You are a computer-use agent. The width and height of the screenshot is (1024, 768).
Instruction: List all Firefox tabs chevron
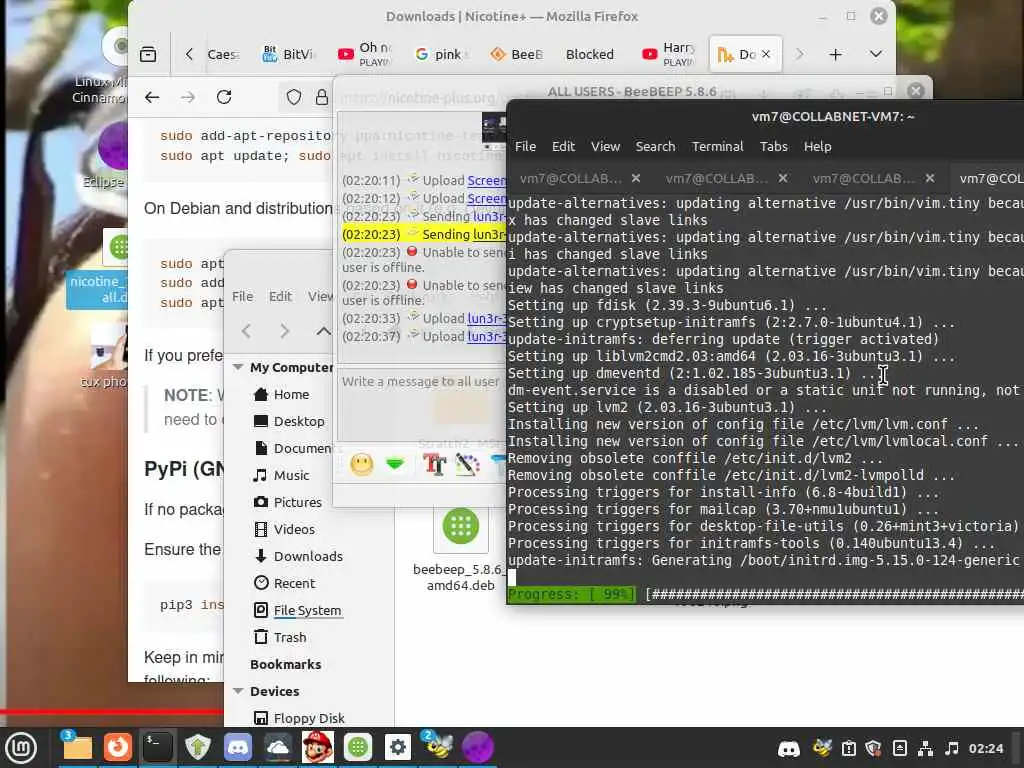pyautogui.click(x=876, y=54)
